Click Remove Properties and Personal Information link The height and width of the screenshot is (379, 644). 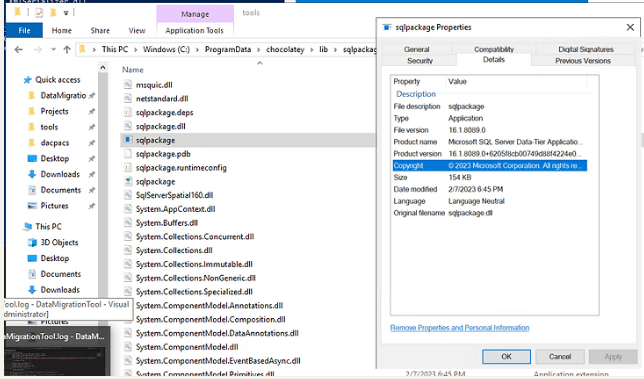click(460, 328)
